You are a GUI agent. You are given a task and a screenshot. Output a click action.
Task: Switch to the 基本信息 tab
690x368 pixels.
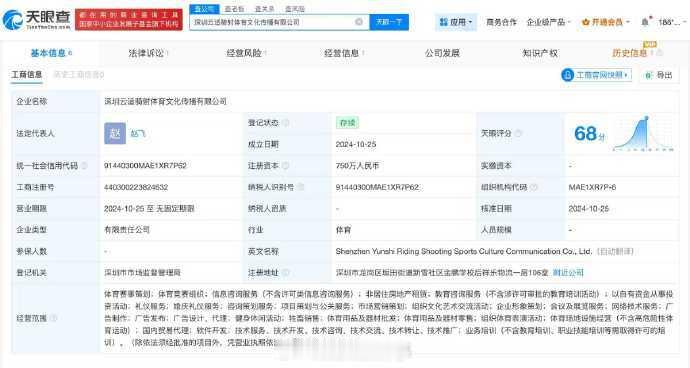coord(51,53)
